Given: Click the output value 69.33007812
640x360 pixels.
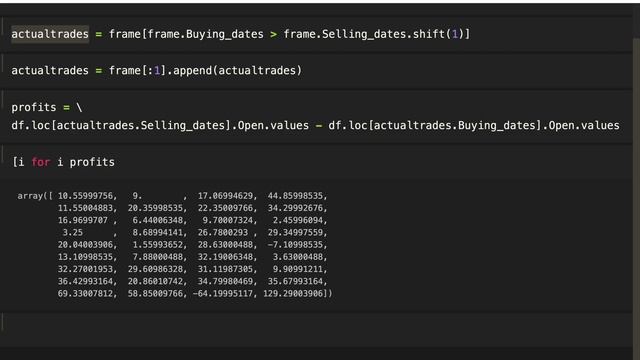Looking at the screenshot, I should coord(85,293).
